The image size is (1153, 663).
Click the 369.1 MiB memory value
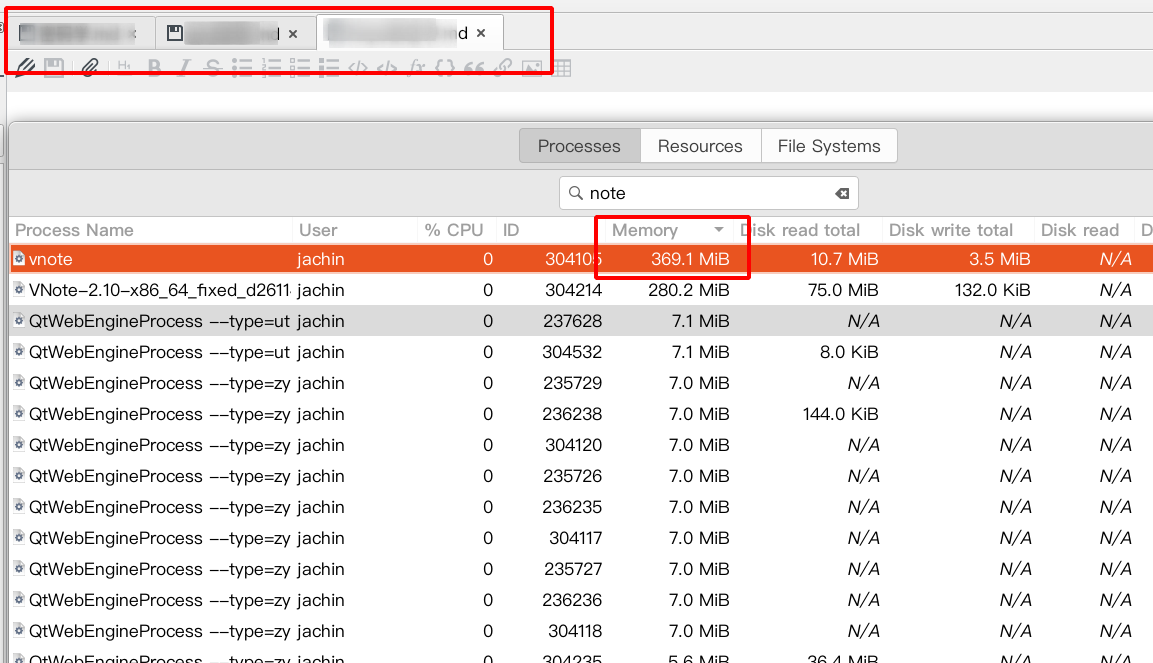coord(690,259)
